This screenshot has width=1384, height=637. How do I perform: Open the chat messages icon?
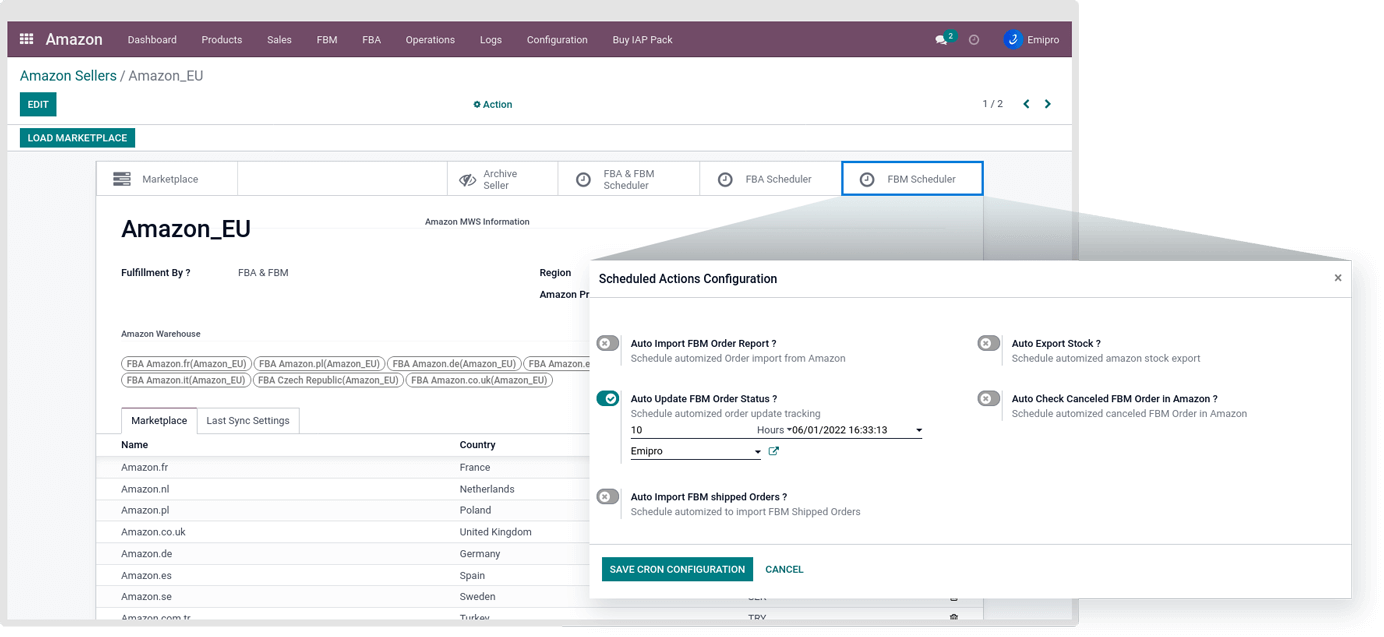pos(941,40)
